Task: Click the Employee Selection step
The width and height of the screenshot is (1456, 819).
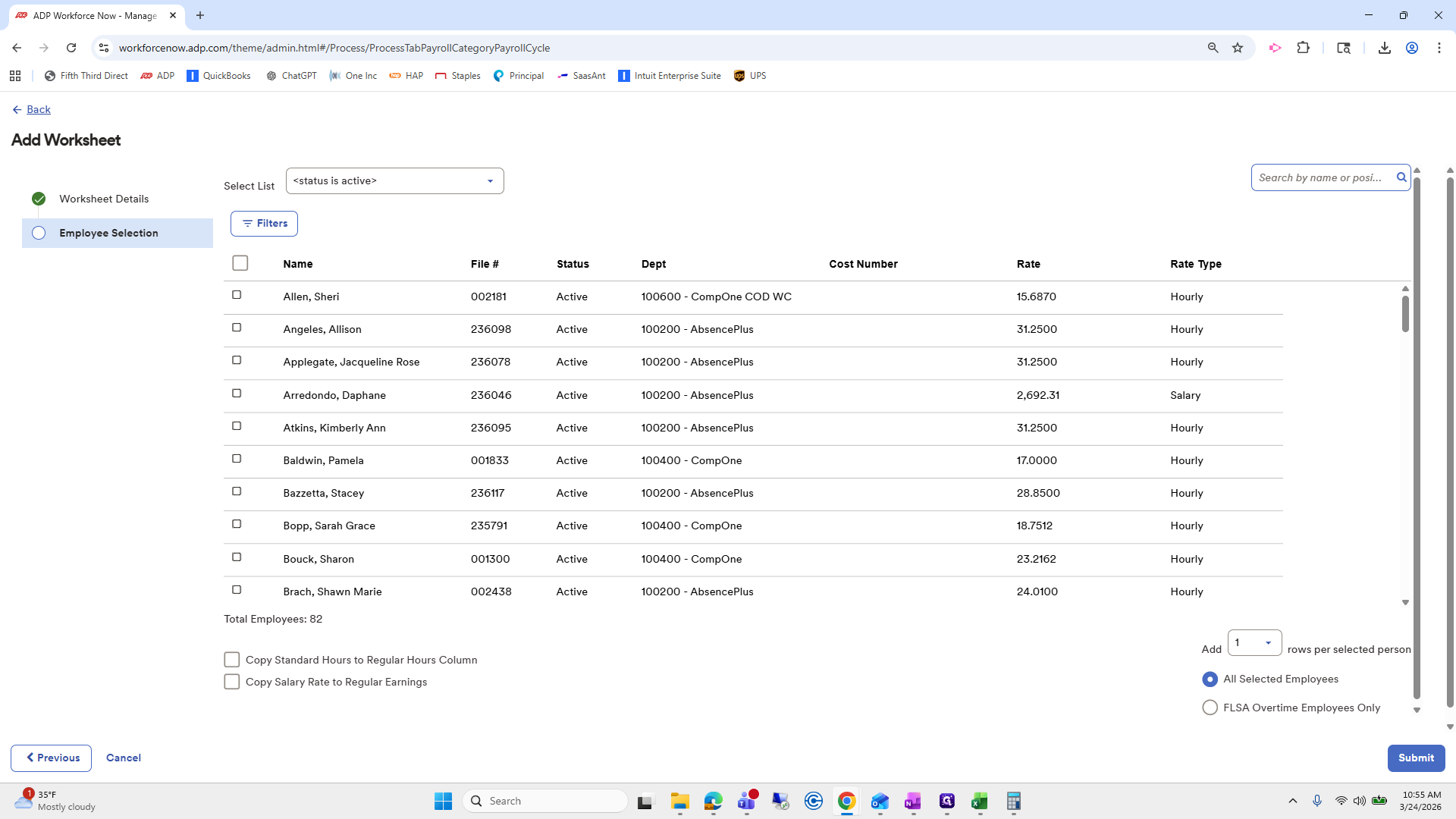Action: click(x=118, y=233)
